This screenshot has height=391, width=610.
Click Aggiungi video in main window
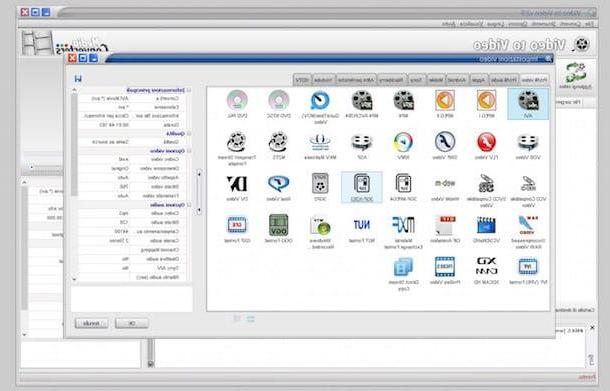[575, 76]
